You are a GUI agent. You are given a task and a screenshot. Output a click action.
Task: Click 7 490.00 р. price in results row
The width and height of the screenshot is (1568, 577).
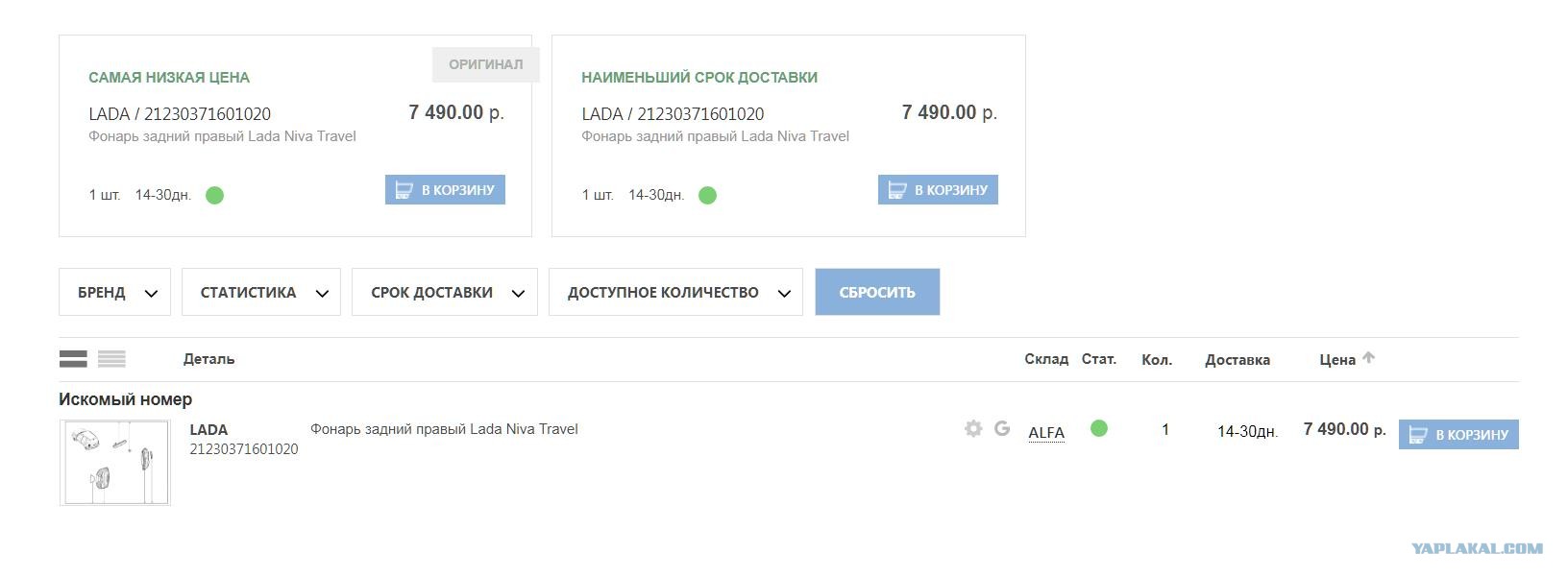click(1344, 429)
